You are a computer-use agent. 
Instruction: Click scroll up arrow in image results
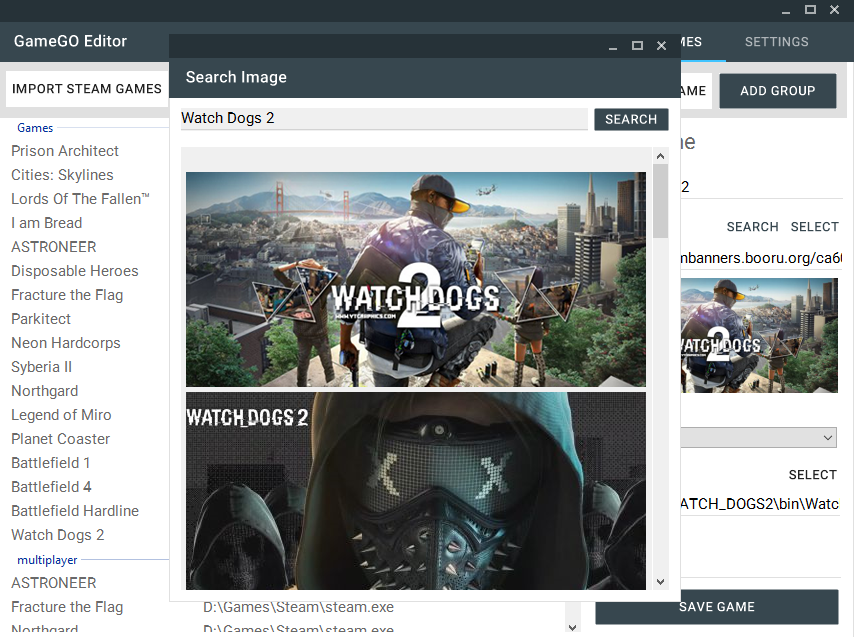click(x=660, y=156)
